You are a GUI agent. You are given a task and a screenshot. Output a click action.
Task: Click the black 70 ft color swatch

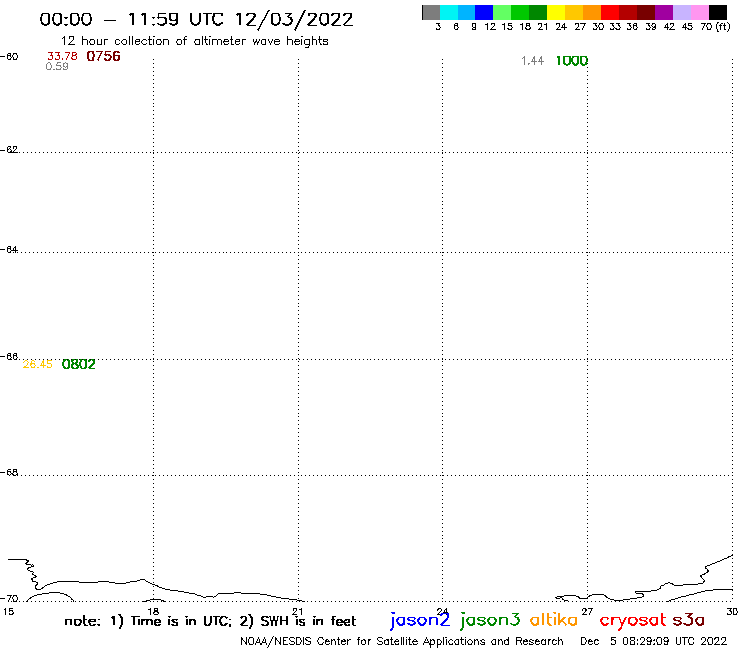(x=718, y=12)
